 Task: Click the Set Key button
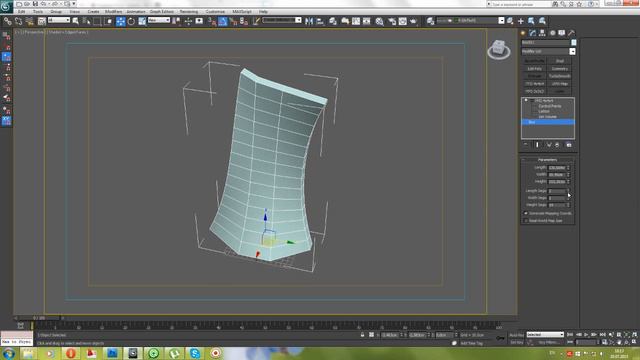click(516, 342)
